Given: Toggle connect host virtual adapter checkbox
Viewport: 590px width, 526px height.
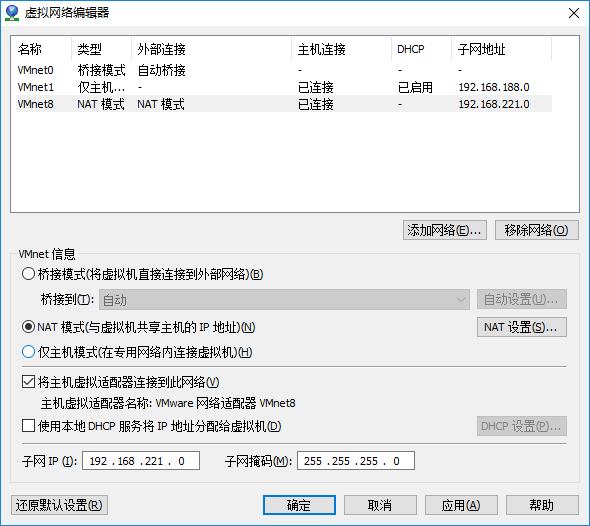Looking at the screenshot, I should click(x=28, y=382).
